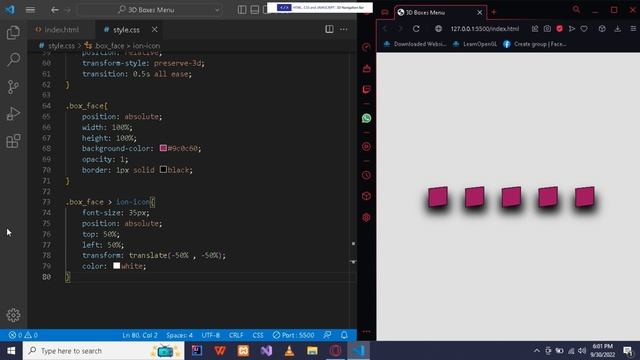Click the browser search tabs icon
This screenshot has width=640, height=360.
tap(576, 9)
